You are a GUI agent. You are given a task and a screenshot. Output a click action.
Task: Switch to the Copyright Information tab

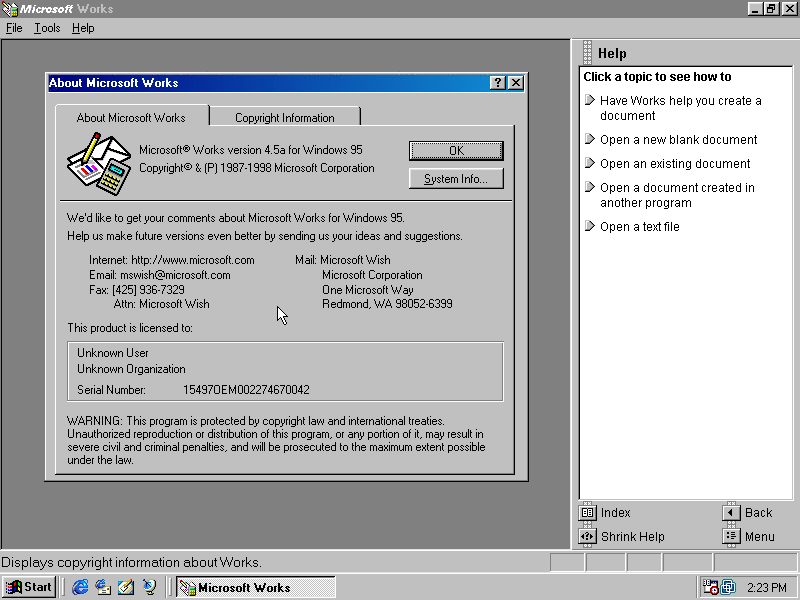284,117
